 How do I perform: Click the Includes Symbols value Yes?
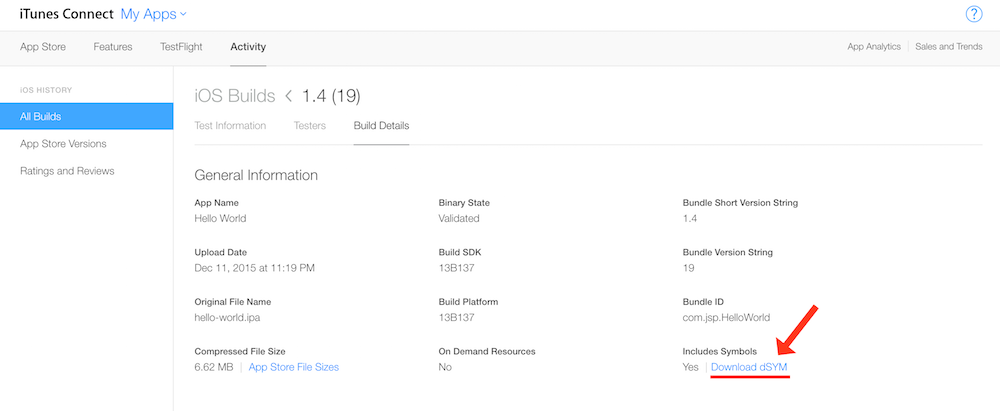point(691,367)
